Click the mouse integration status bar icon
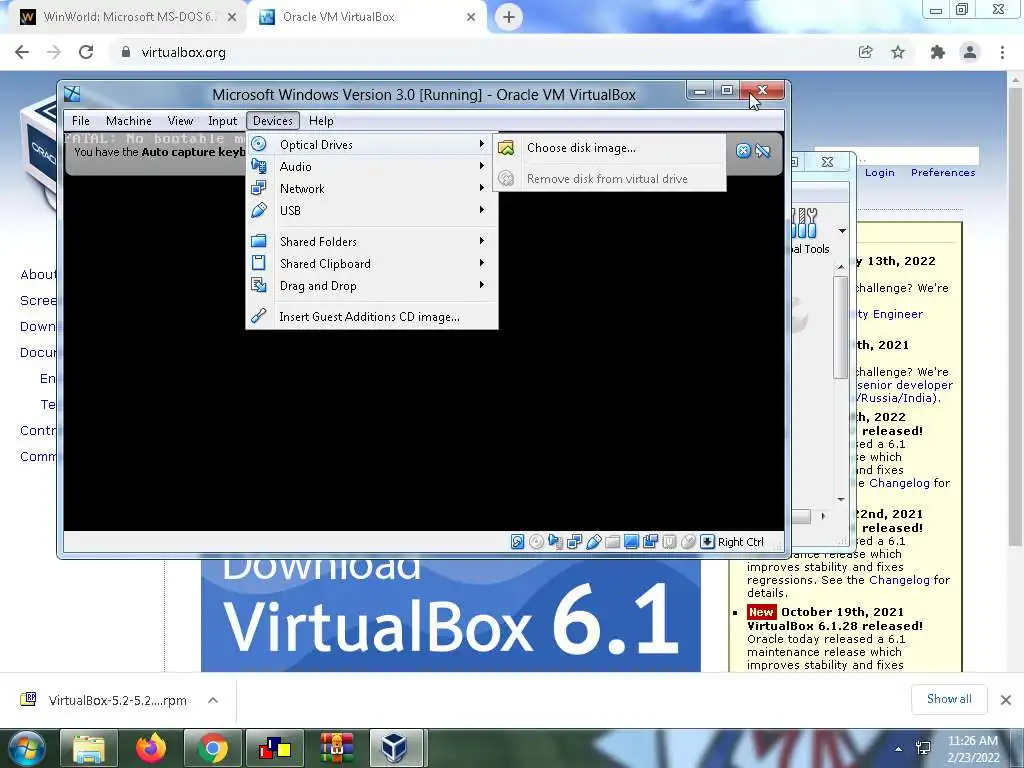 tap(688, 541)
